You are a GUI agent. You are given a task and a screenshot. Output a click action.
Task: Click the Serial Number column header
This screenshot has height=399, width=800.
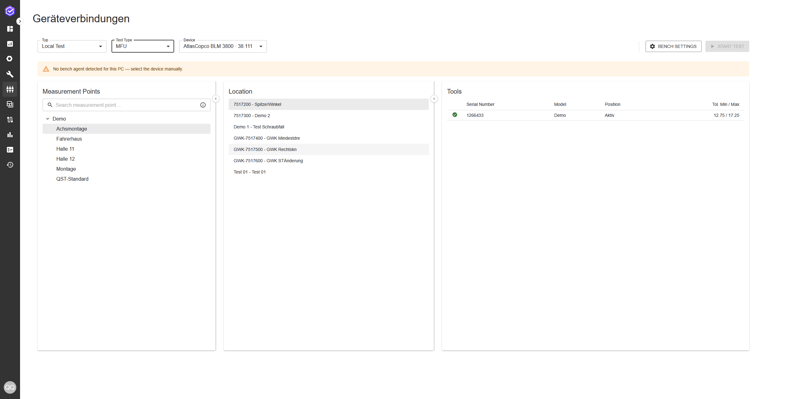click(480, 105)
